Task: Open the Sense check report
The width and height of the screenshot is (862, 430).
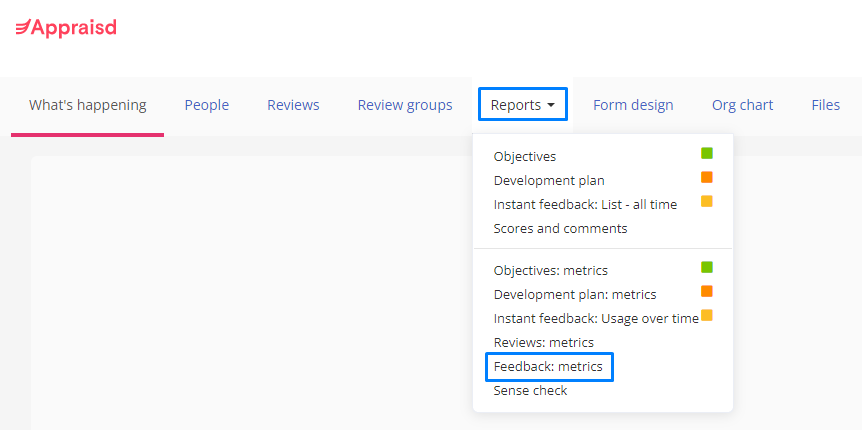Action: pyautogui.click(x=530, y=391)
